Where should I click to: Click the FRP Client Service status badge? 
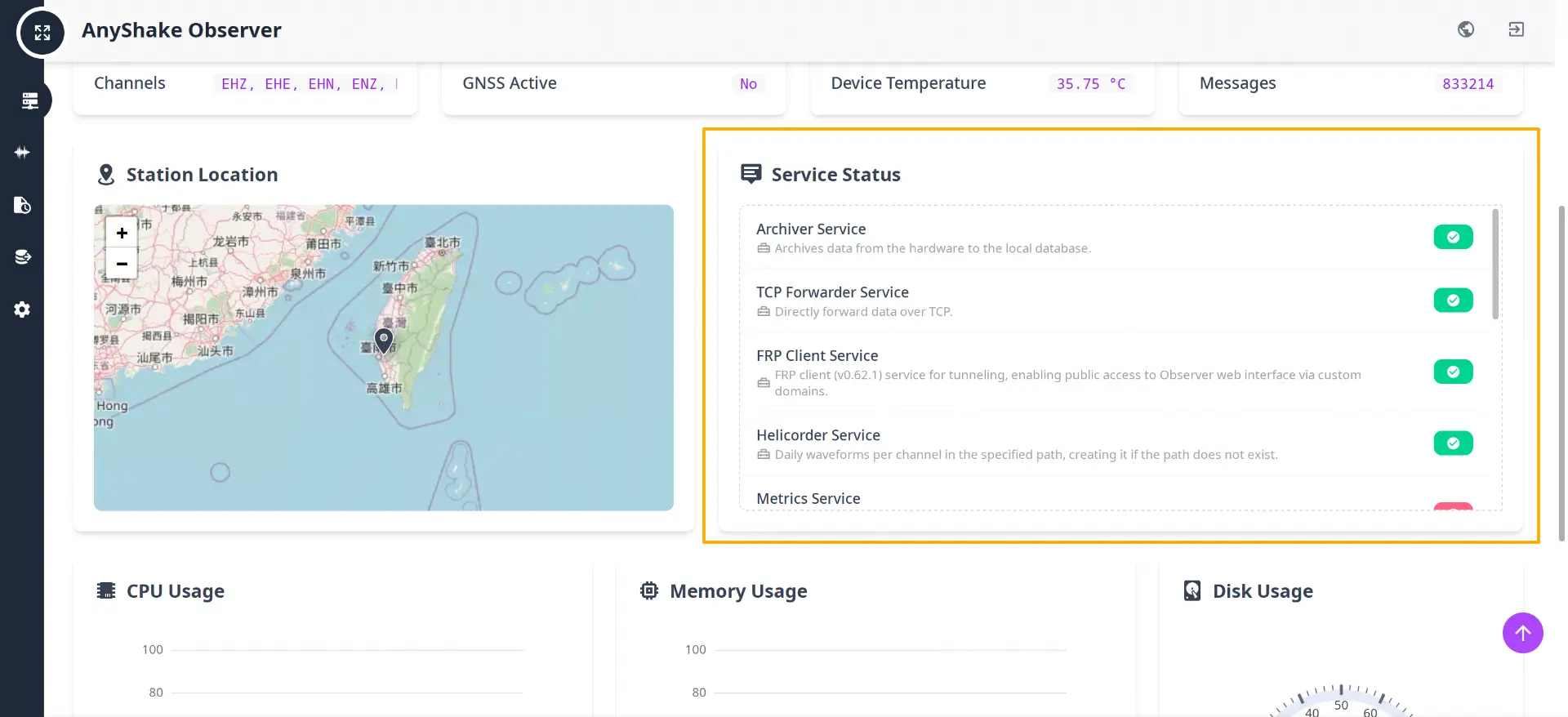[1453, 372]
